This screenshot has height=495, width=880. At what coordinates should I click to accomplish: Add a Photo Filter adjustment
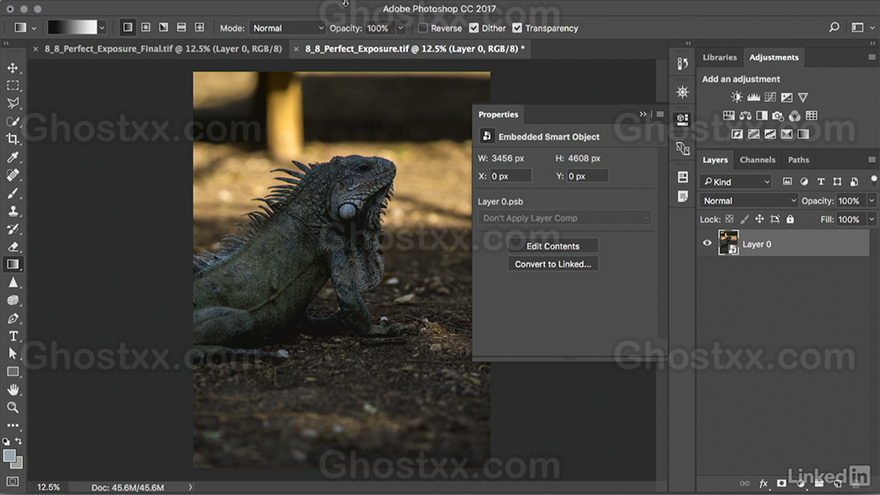(x=778, y=116)
